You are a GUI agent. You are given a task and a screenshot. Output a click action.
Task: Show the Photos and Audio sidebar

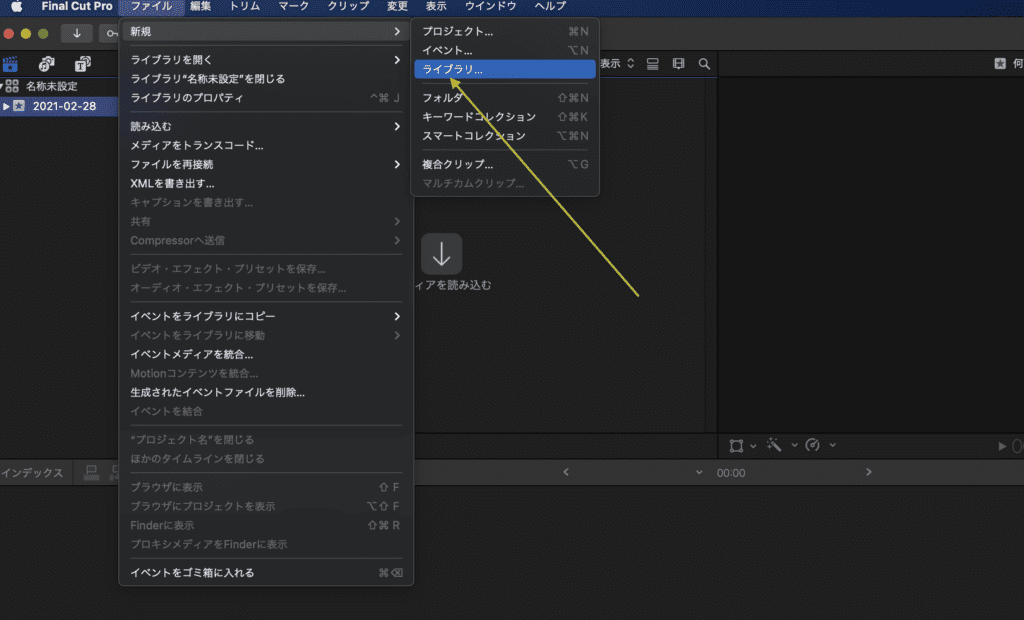(x=46, y=64)
